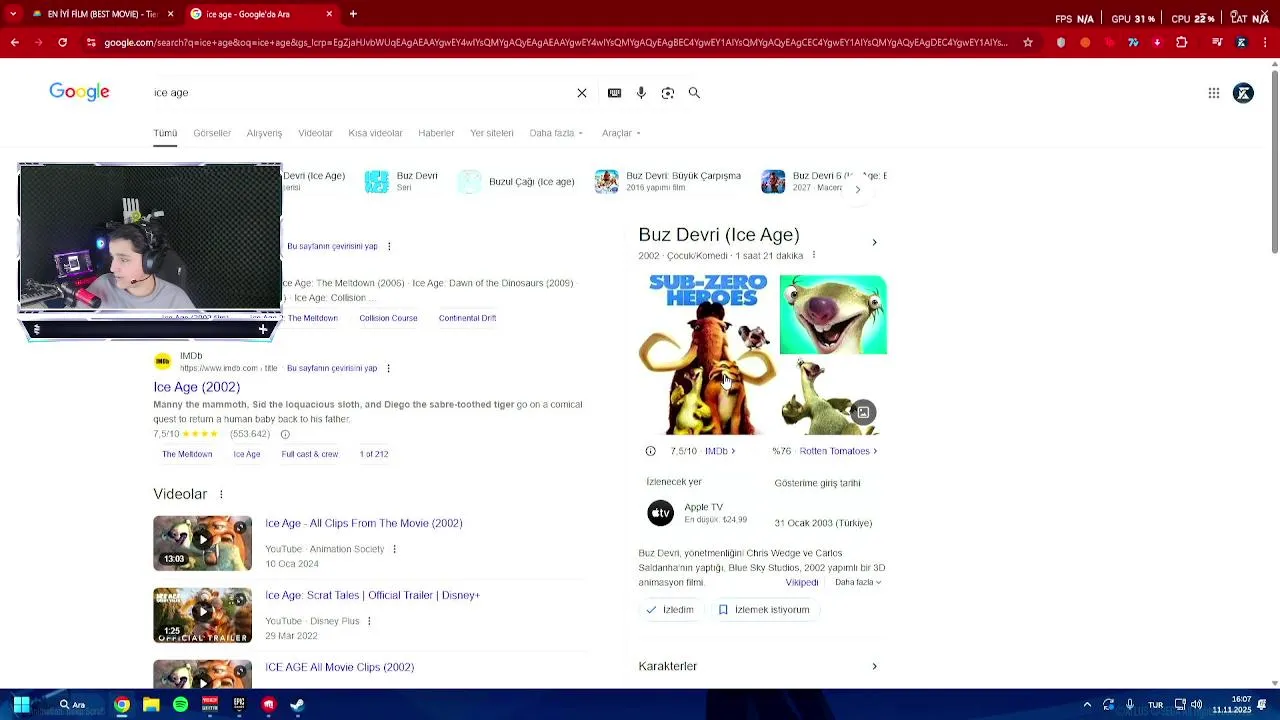
Task: Open Epic Games launcher from taskbar
Action: coord(239,705)
